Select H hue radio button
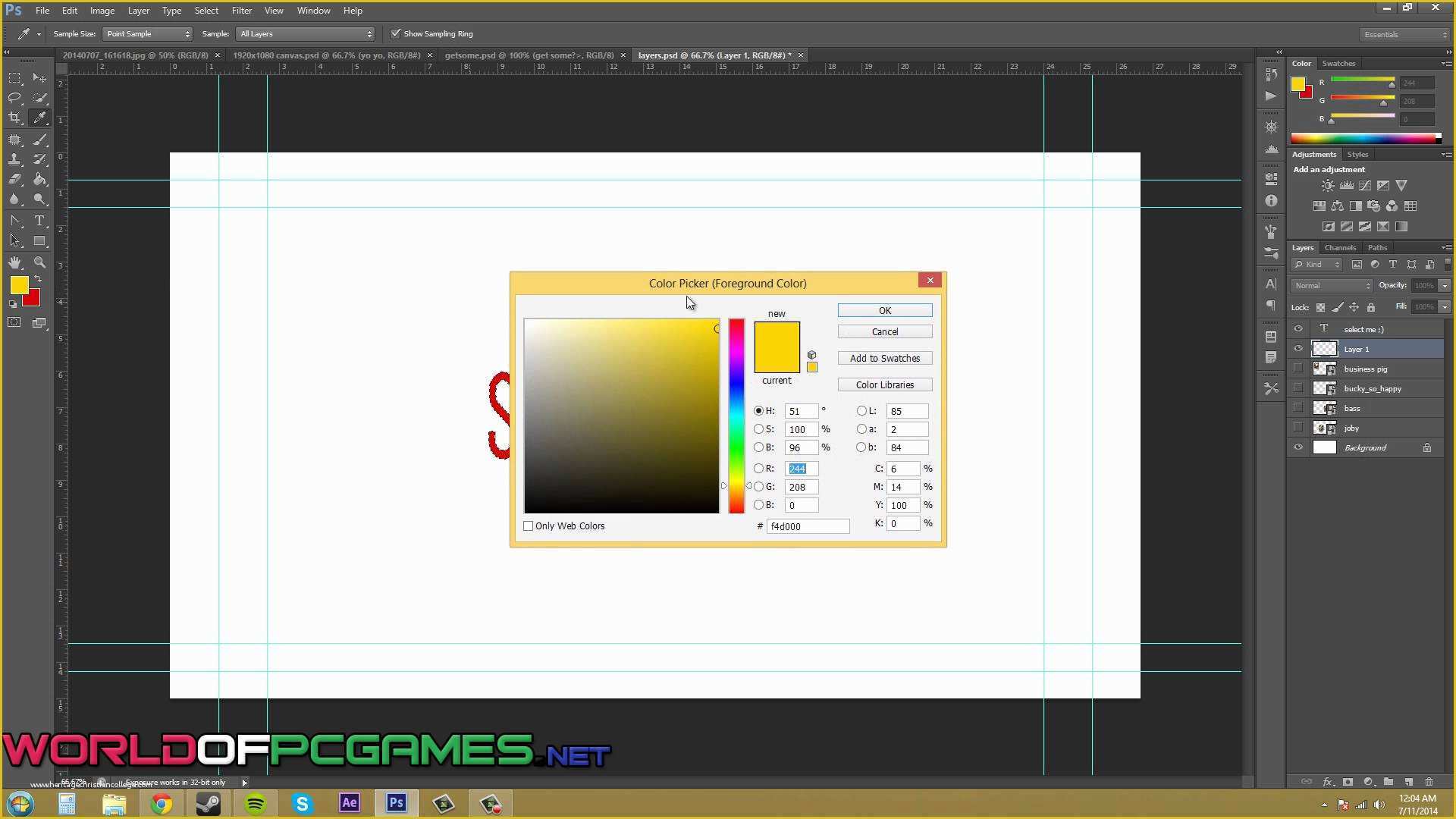1456x819 pixels. (x=760, y=411)
